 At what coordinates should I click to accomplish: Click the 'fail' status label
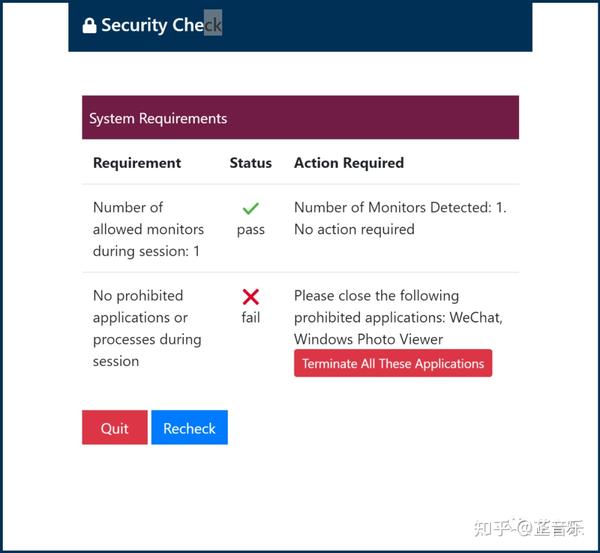coord(251,318)
